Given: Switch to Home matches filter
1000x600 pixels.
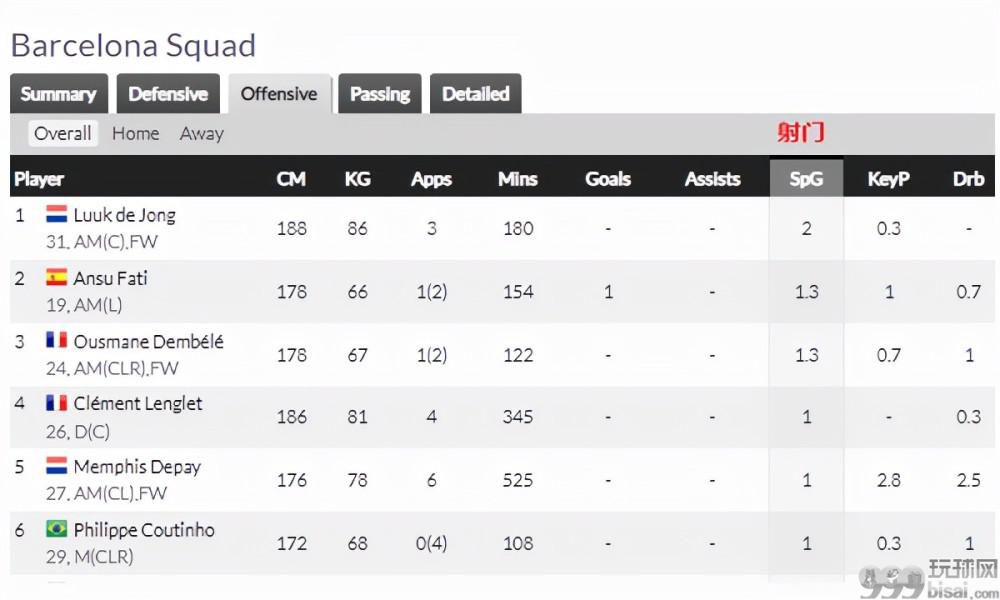Looking at the screenshot, I should click(x=135, y=133).
